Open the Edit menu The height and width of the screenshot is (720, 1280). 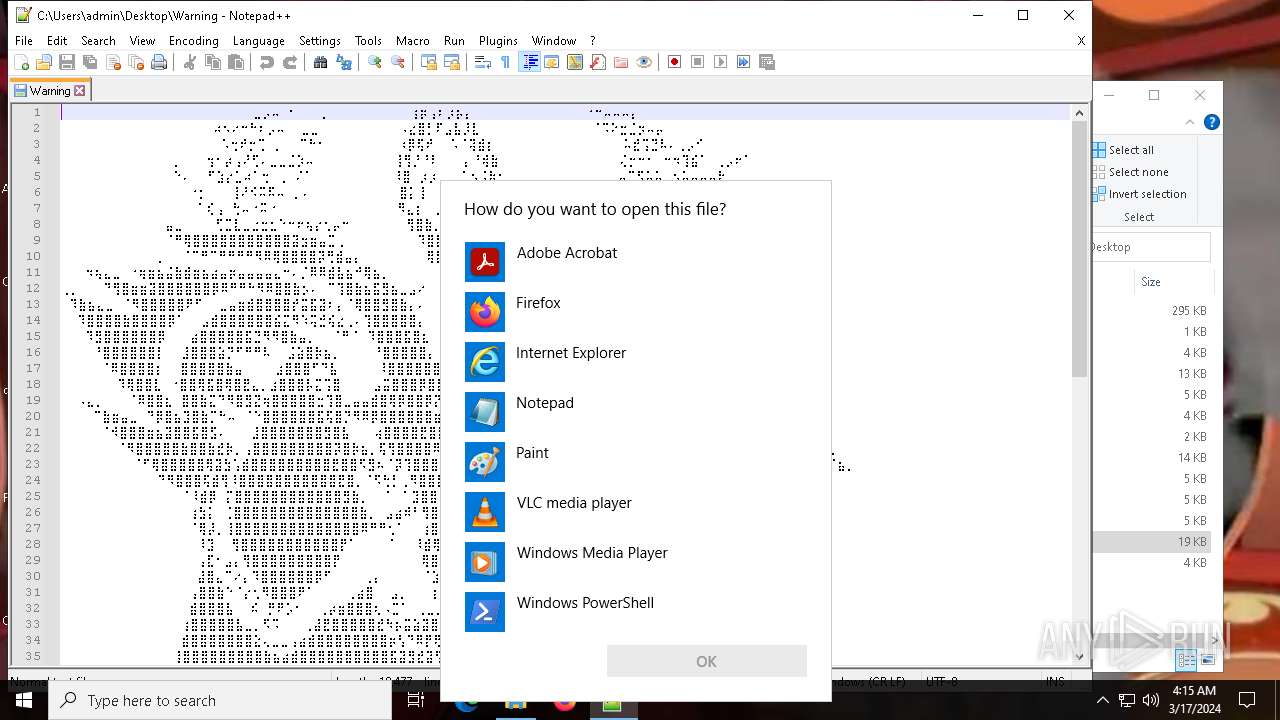[57, 41]
